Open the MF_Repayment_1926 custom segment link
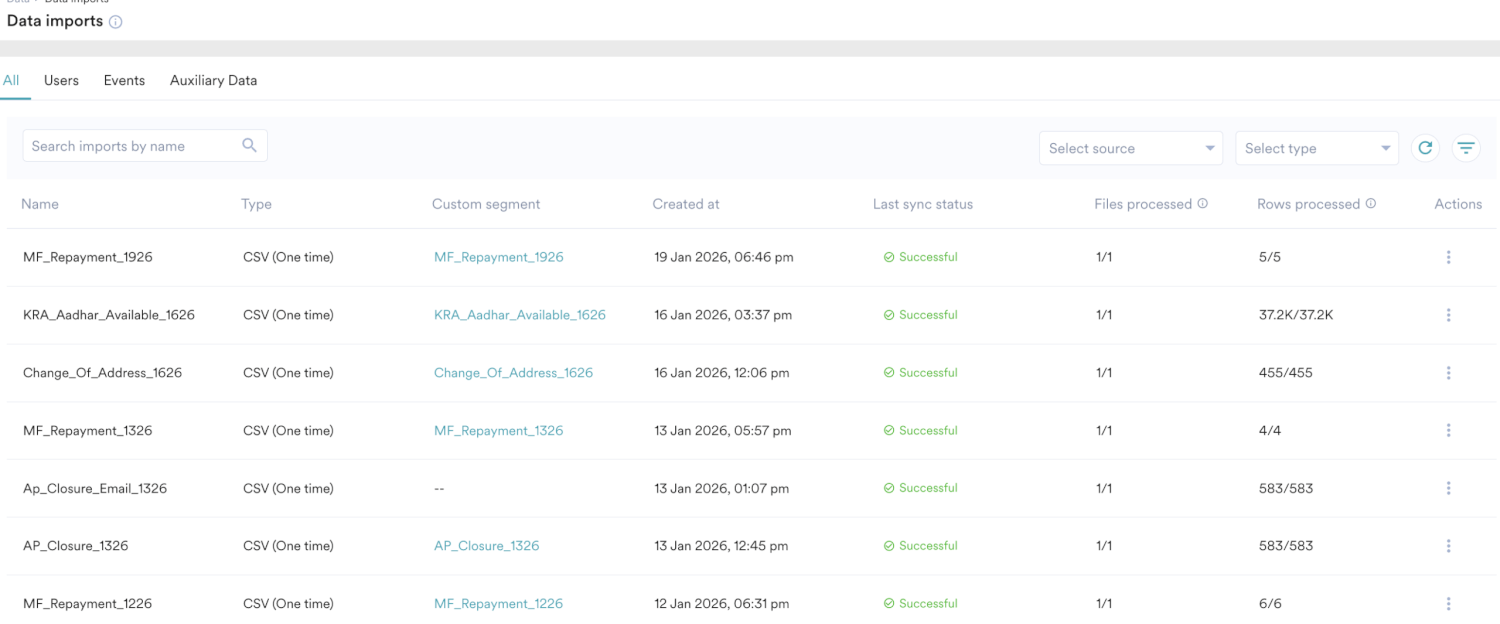 pos(498,257)
